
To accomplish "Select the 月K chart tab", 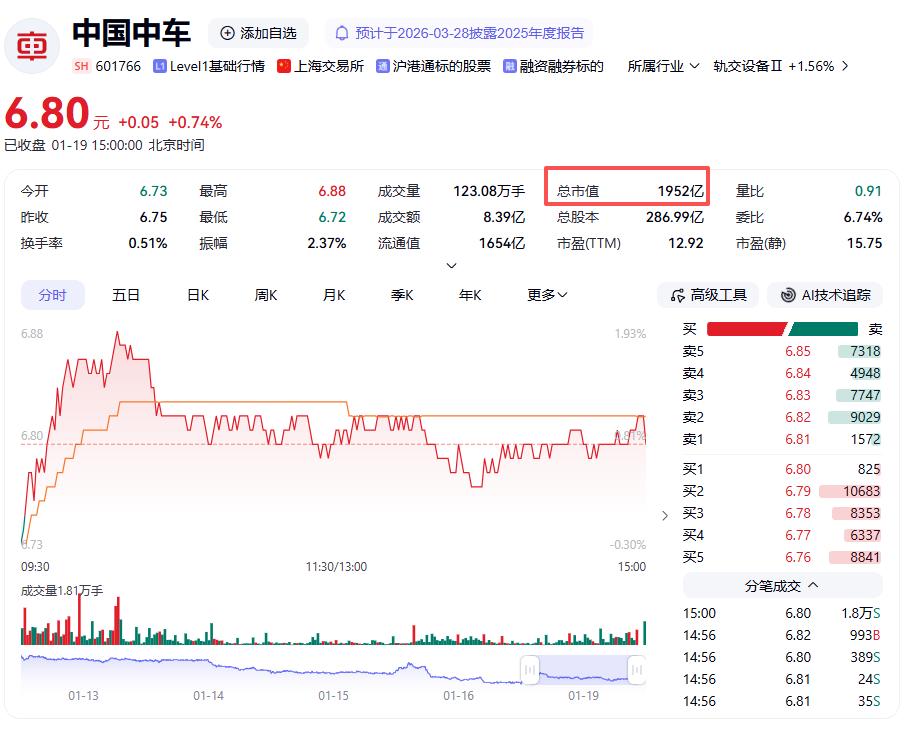I will [334, 295].
